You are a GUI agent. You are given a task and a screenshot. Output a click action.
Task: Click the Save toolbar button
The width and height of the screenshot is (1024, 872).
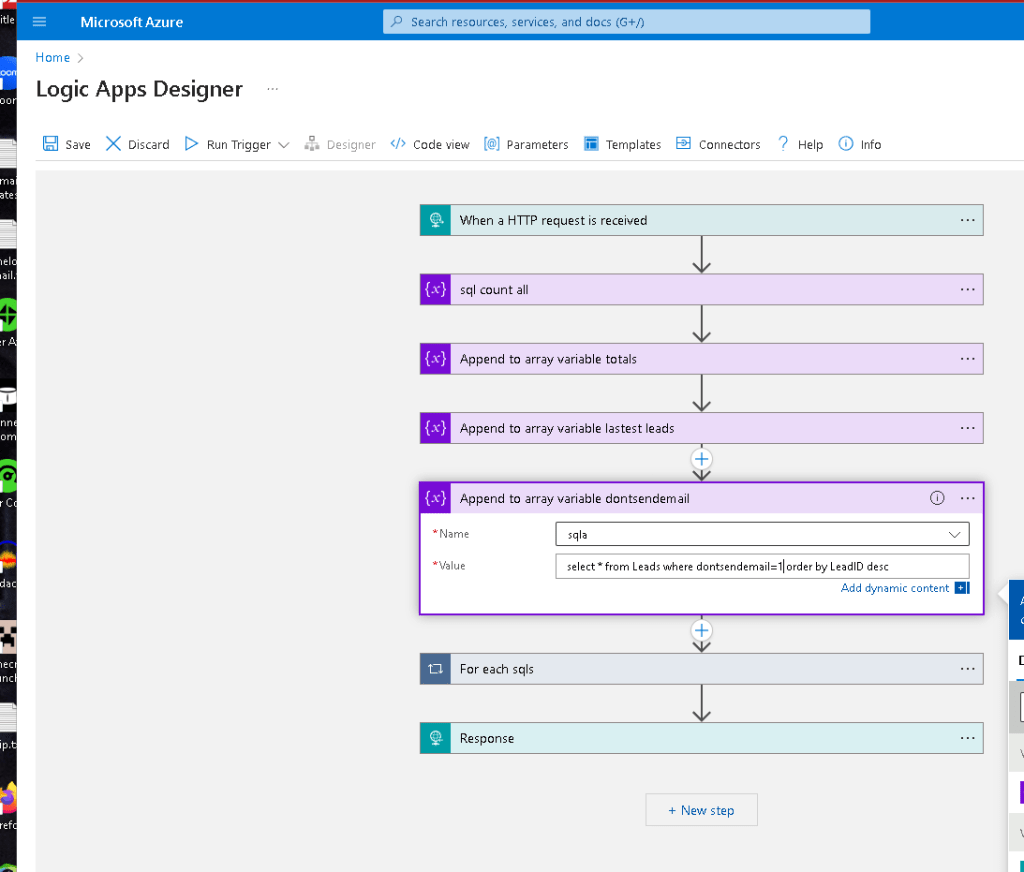coord(67,144)
